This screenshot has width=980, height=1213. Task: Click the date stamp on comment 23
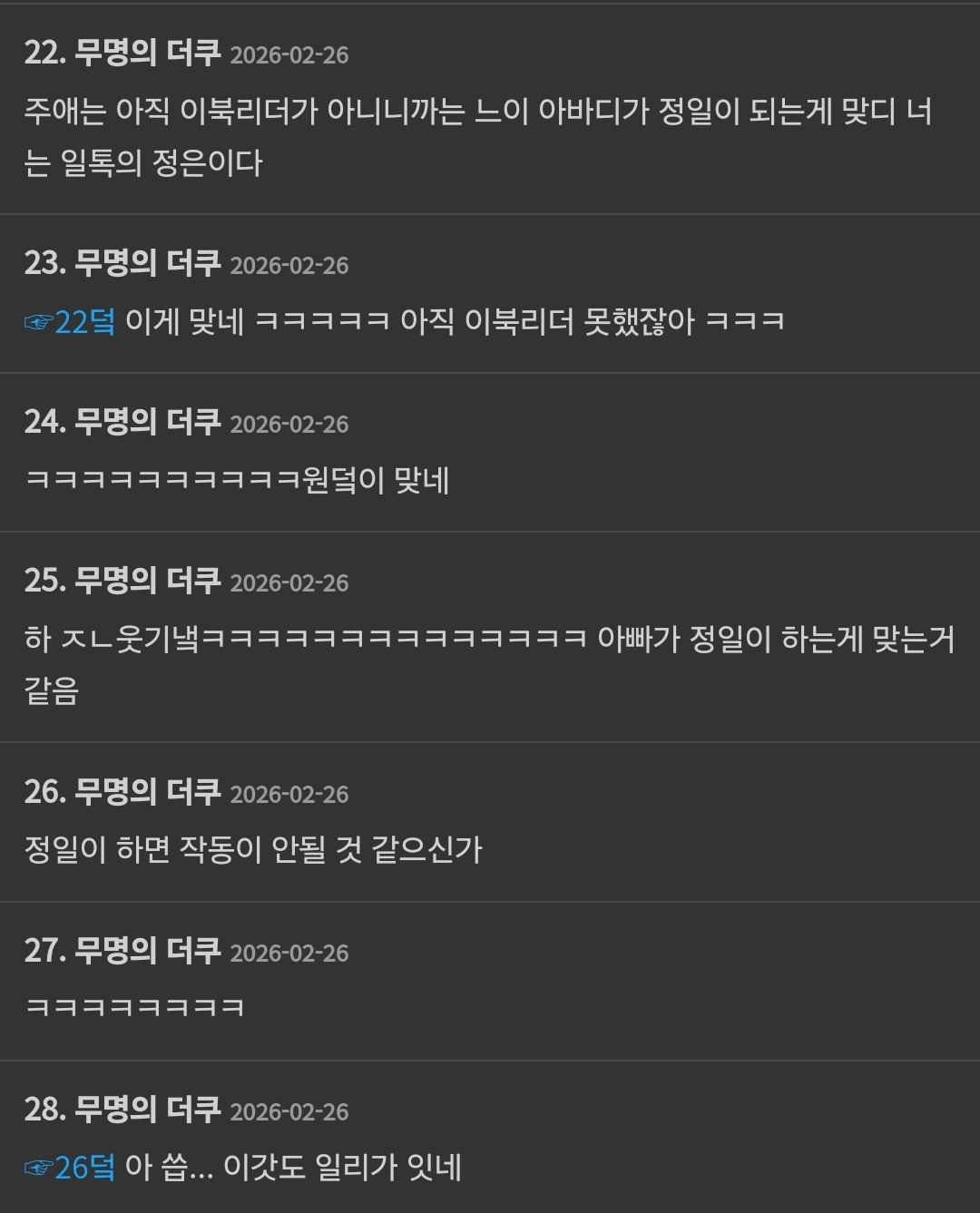coord(289,266)
